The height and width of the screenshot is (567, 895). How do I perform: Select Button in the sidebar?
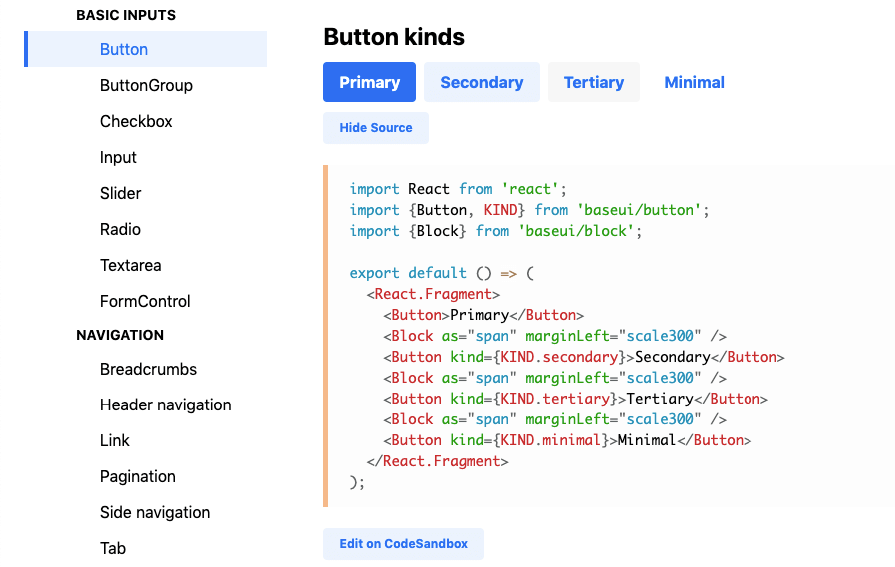pyautogui.click(x=124, y=49)
